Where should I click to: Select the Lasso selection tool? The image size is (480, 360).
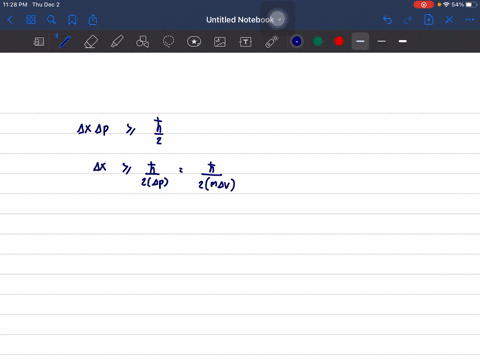point(168,42)
